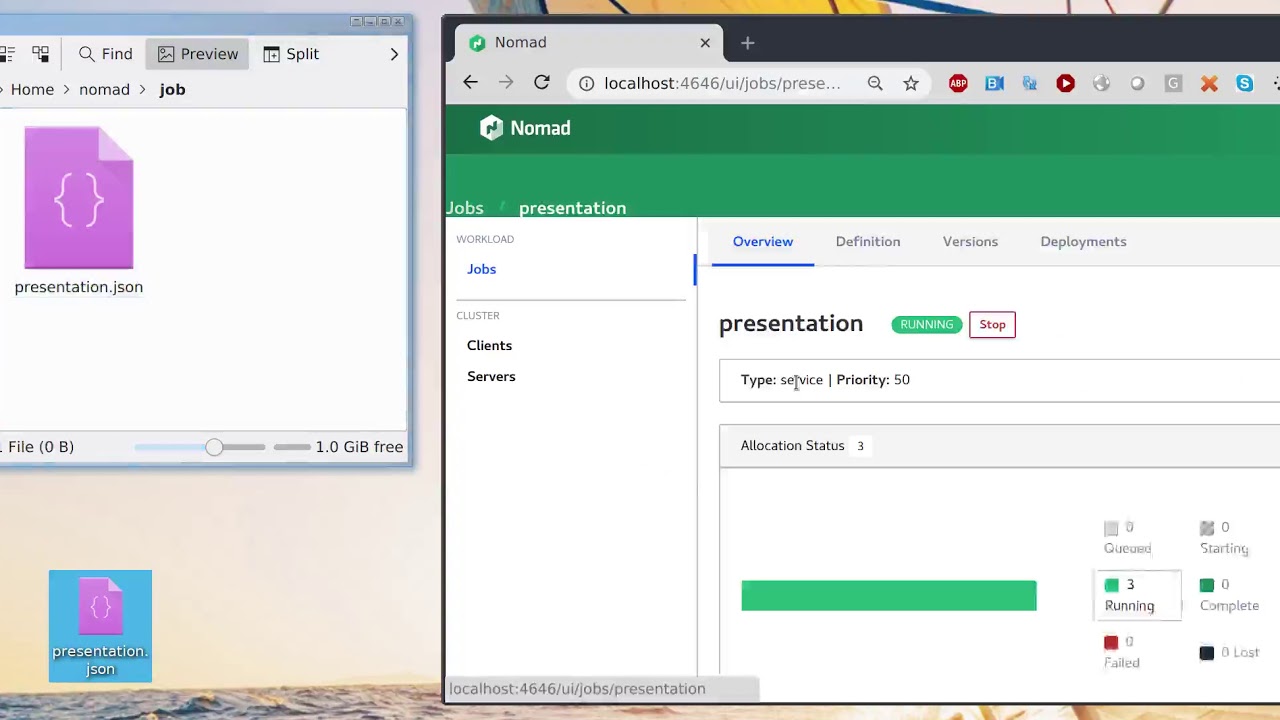Click the Allocation Status heading
The height and width of the screenshot is (720, 1280).
click(x=792, y=445)
